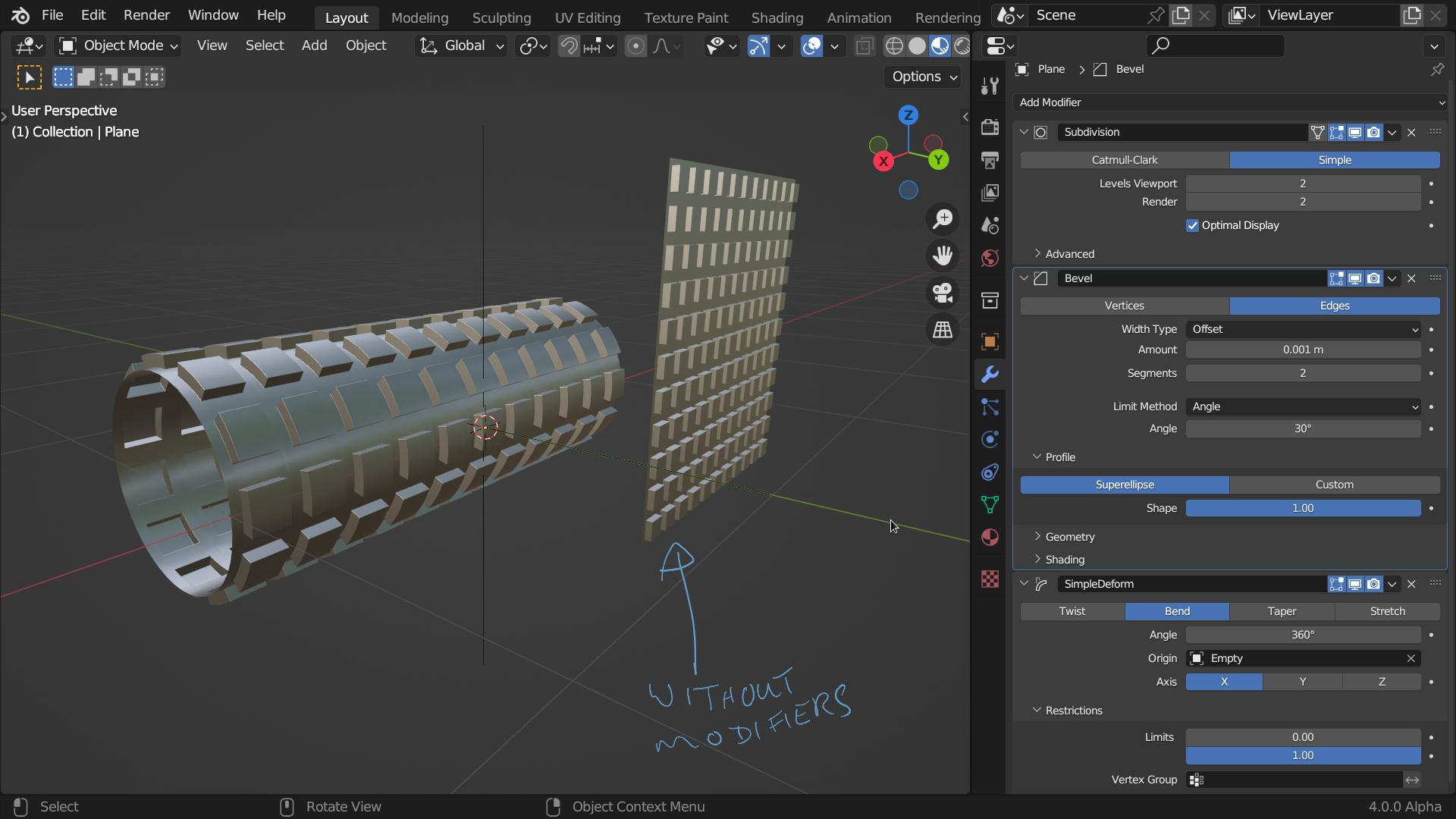Click the Render Properties icon in sidebar
Image resolution: width=1456 pixels, height=819 pixels.
pos(989,127)
